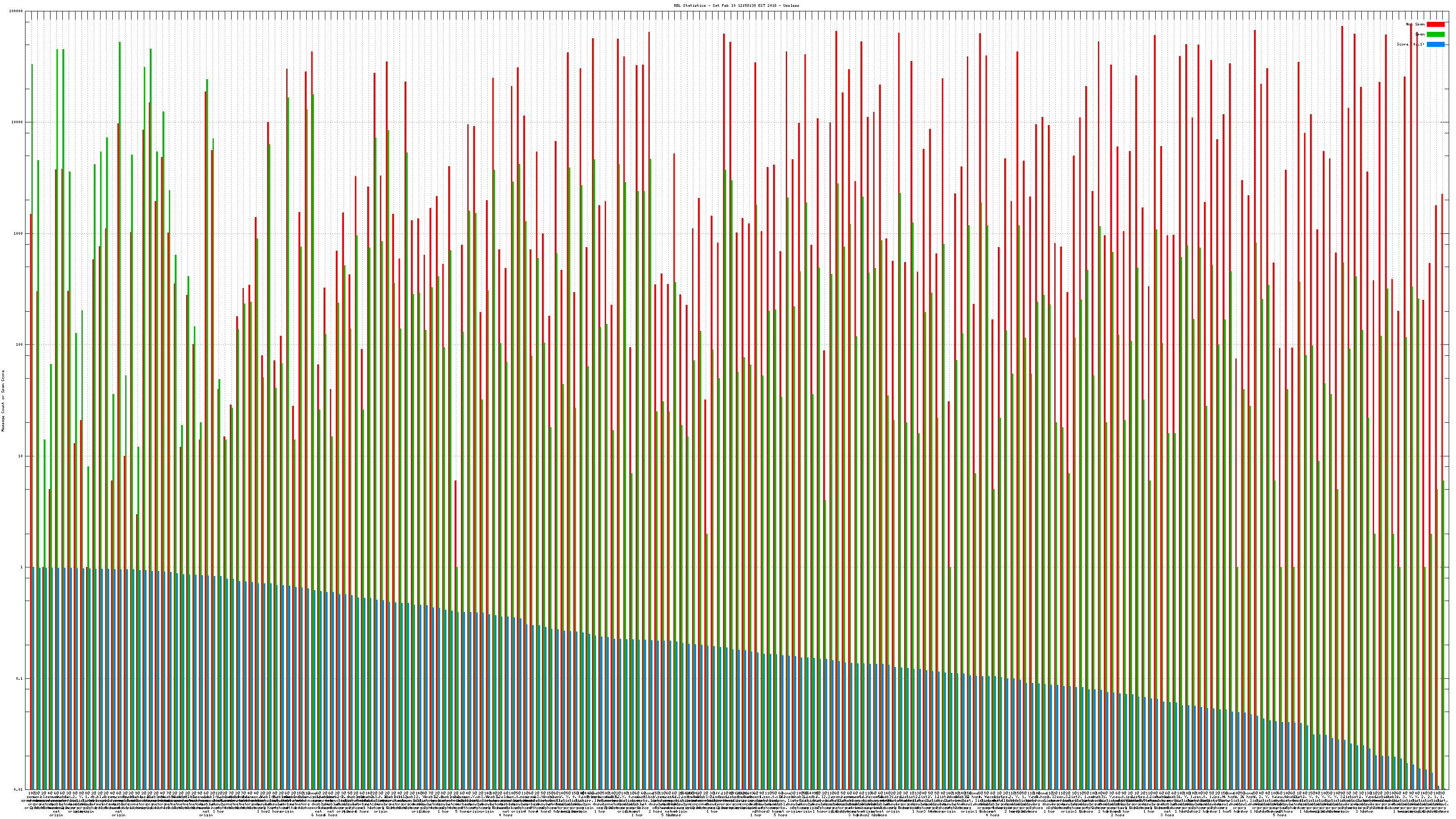Click the 10000 horizontal gridline label

tap(18, 123)
